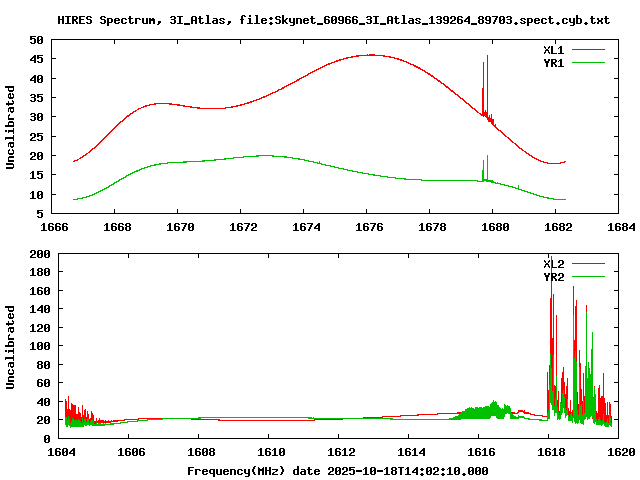This screenshot has width=640, height=480.
Task: Click the 200 tick label on bottom y-axis
Action: point(40,255)
